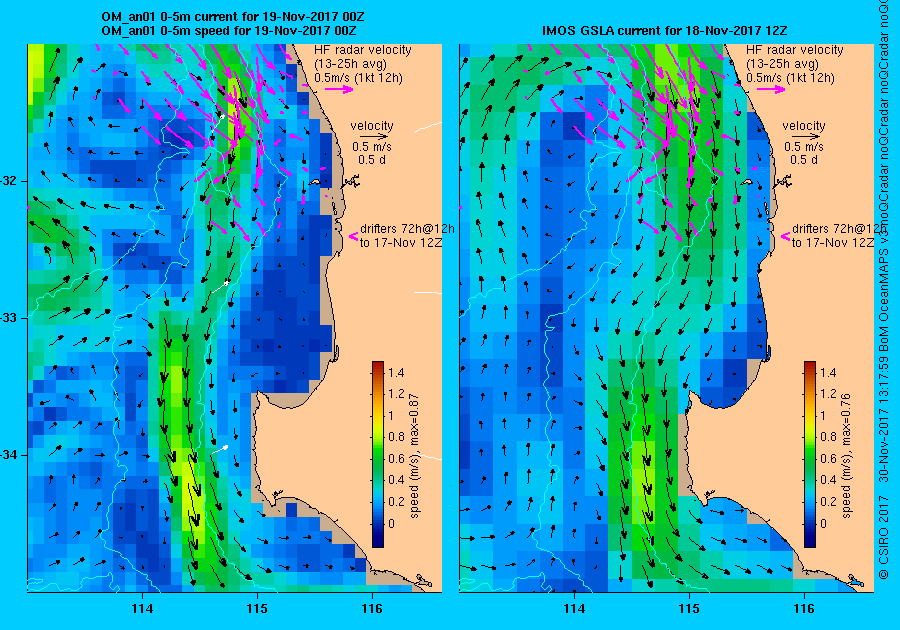
Task: Click the 0 tick label on OM_an01 colorbar
Action: 391,523
